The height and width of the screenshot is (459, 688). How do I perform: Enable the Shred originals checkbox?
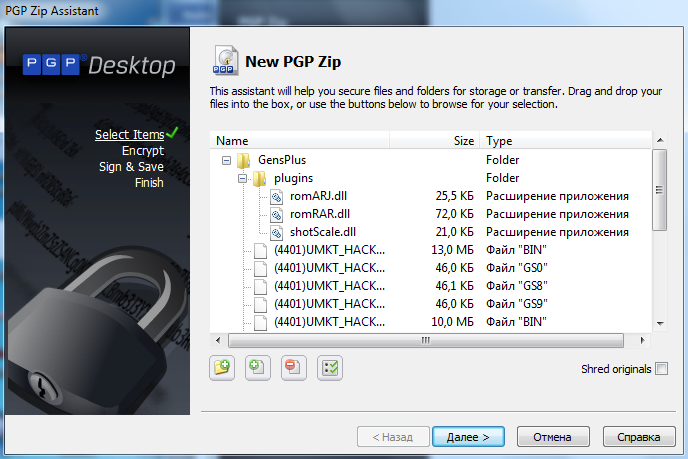[662, 369]
